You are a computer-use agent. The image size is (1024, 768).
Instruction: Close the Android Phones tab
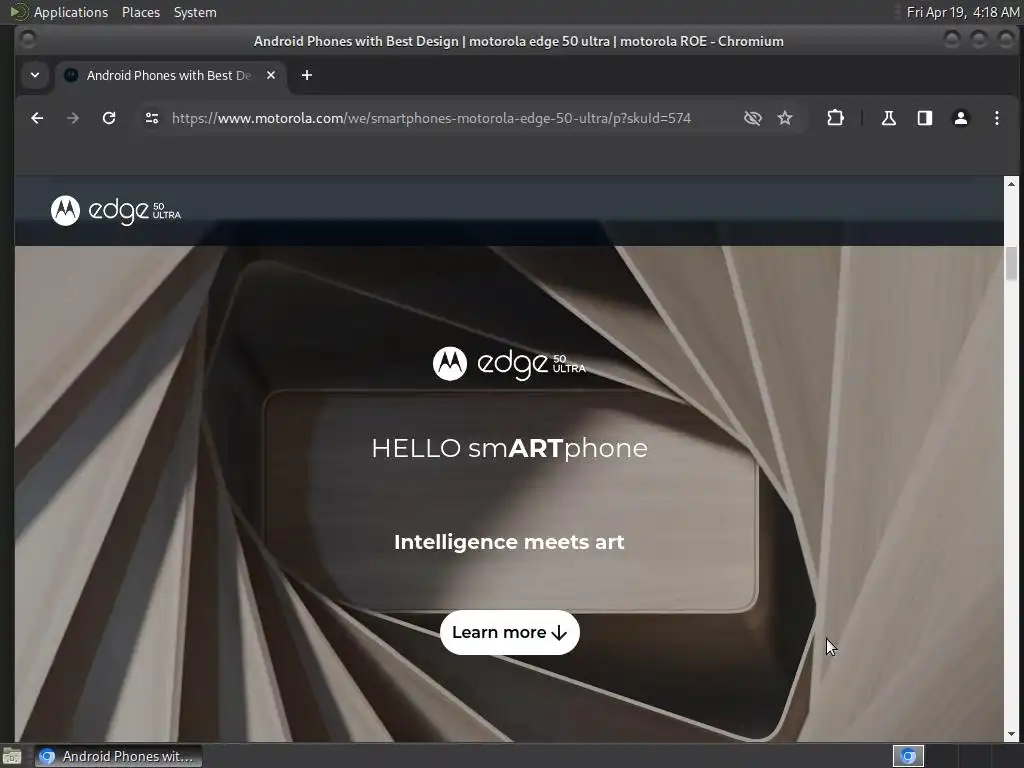271,75
